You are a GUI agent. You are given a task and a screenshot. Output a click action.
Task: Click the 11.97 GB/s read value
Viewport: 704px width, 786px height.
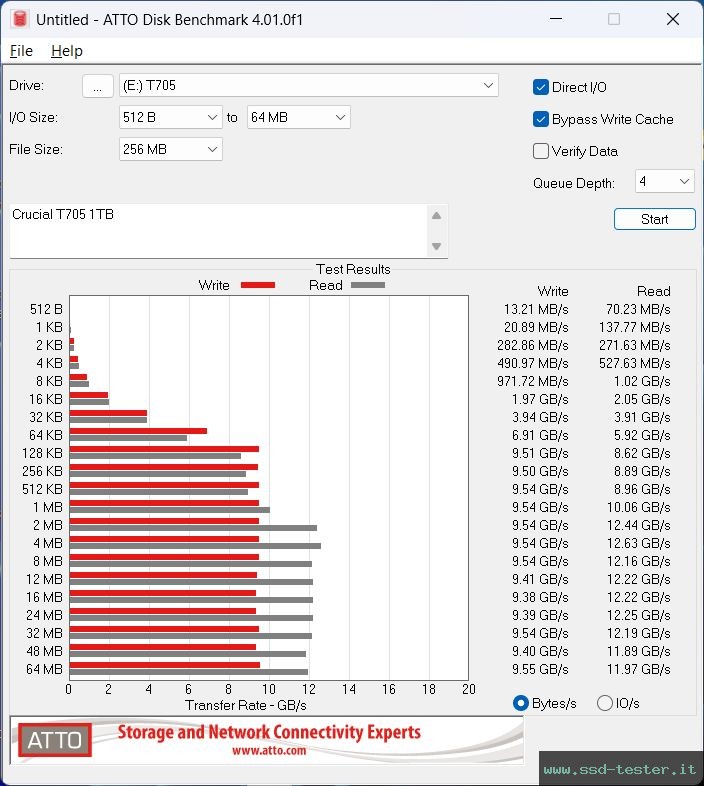click(638, 669)
